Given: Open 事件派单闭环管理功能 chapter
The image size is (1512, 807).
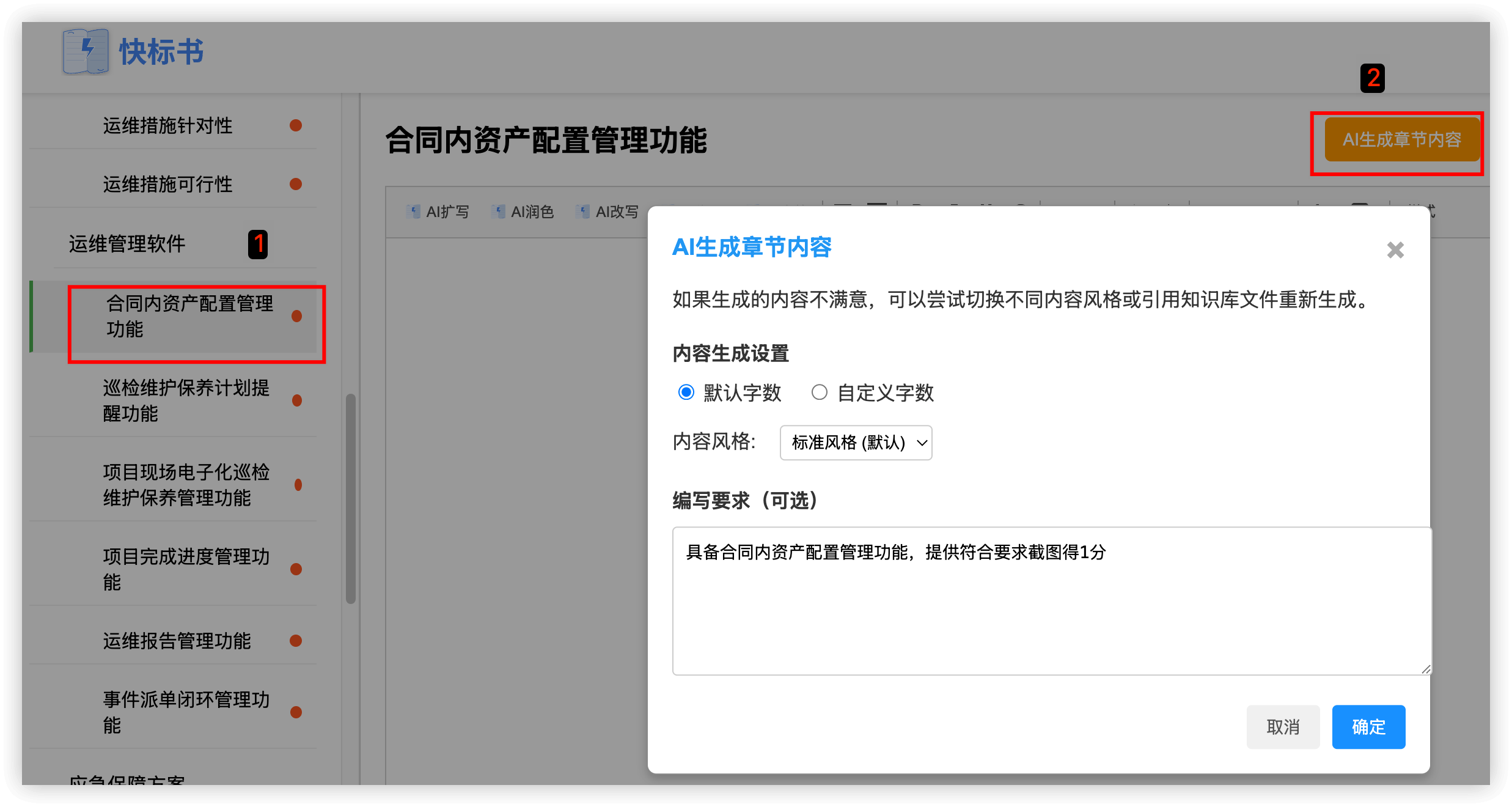Looking at the screenshot, I should 186,712.
